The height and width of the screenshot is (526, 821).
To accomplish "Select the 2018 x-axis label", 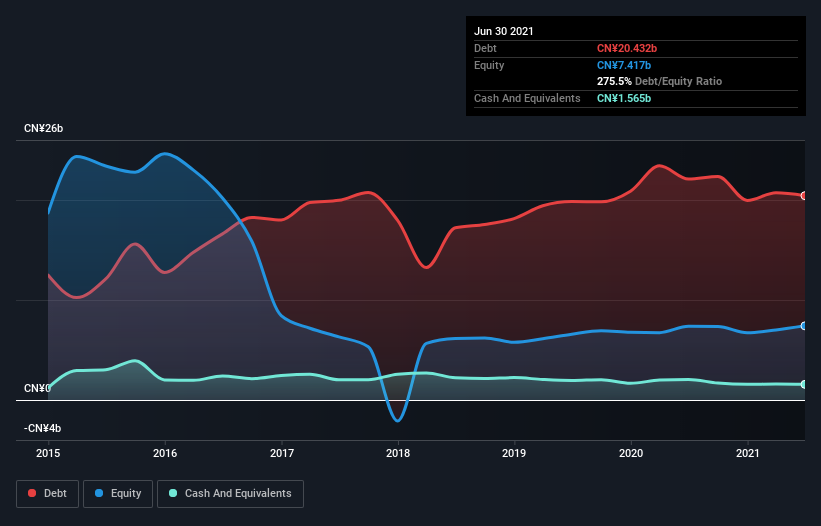I will click(398, 453).
